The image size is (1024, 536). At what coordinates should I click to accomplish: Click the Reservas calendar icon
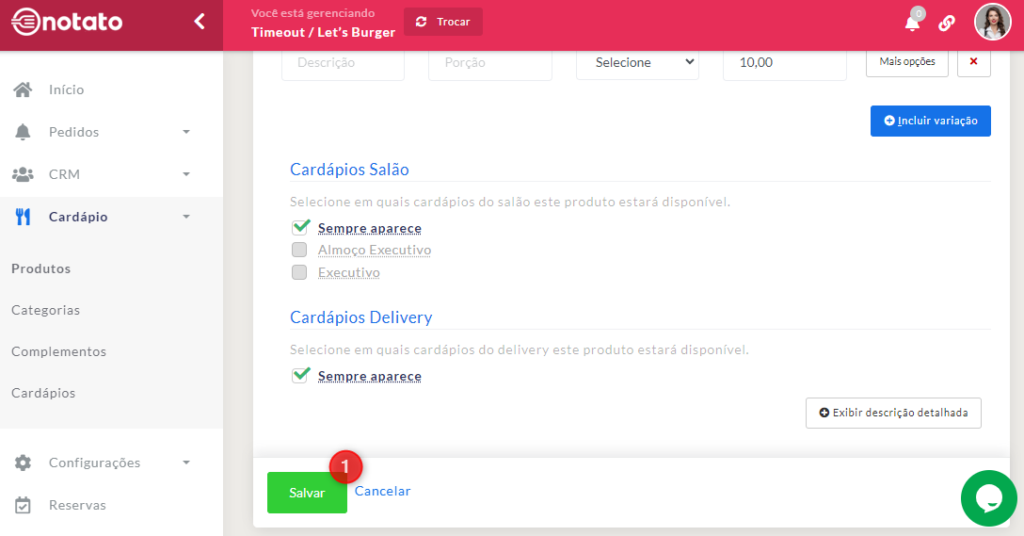tap(22, 505)
